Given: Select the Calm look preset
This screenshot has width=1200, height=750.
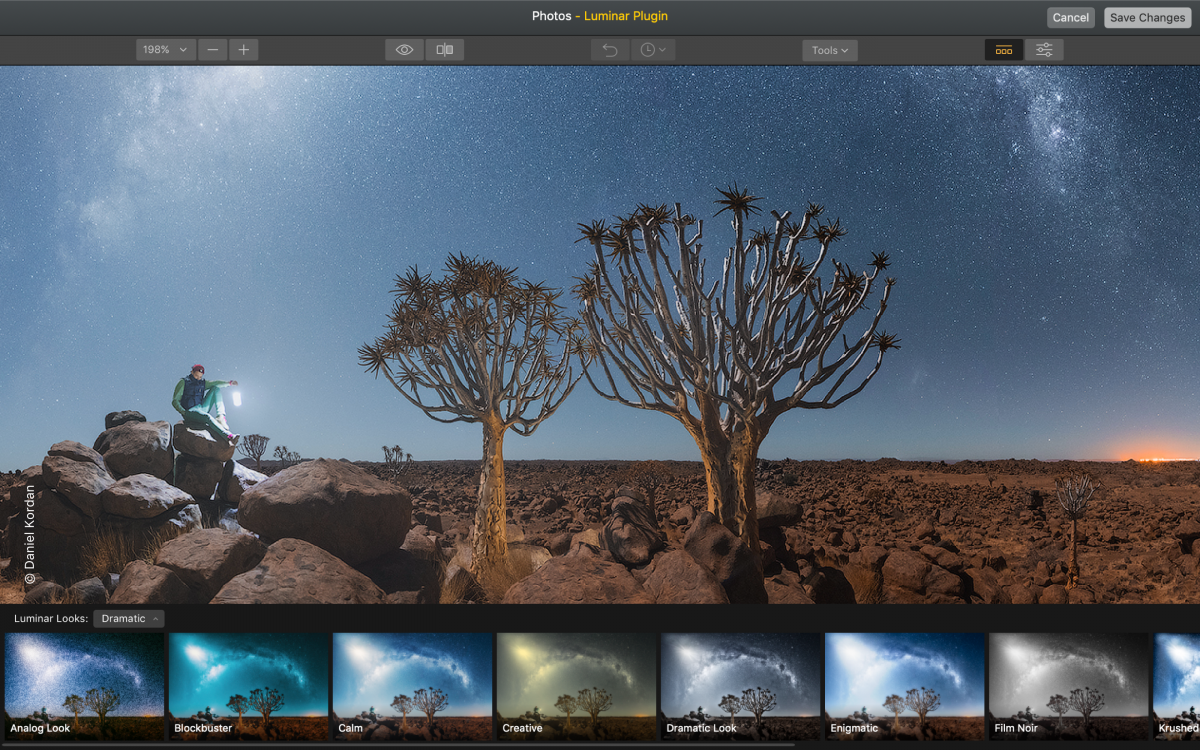Looking at the screenshot, I should click(x=412, y=685).
